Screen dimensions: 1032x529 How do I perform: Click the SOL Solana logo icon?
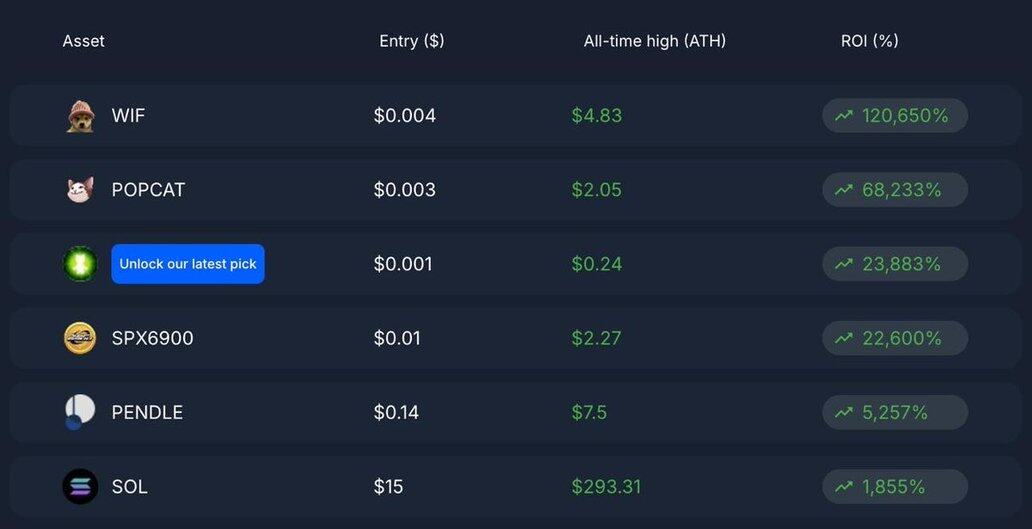tap(80, 487)
